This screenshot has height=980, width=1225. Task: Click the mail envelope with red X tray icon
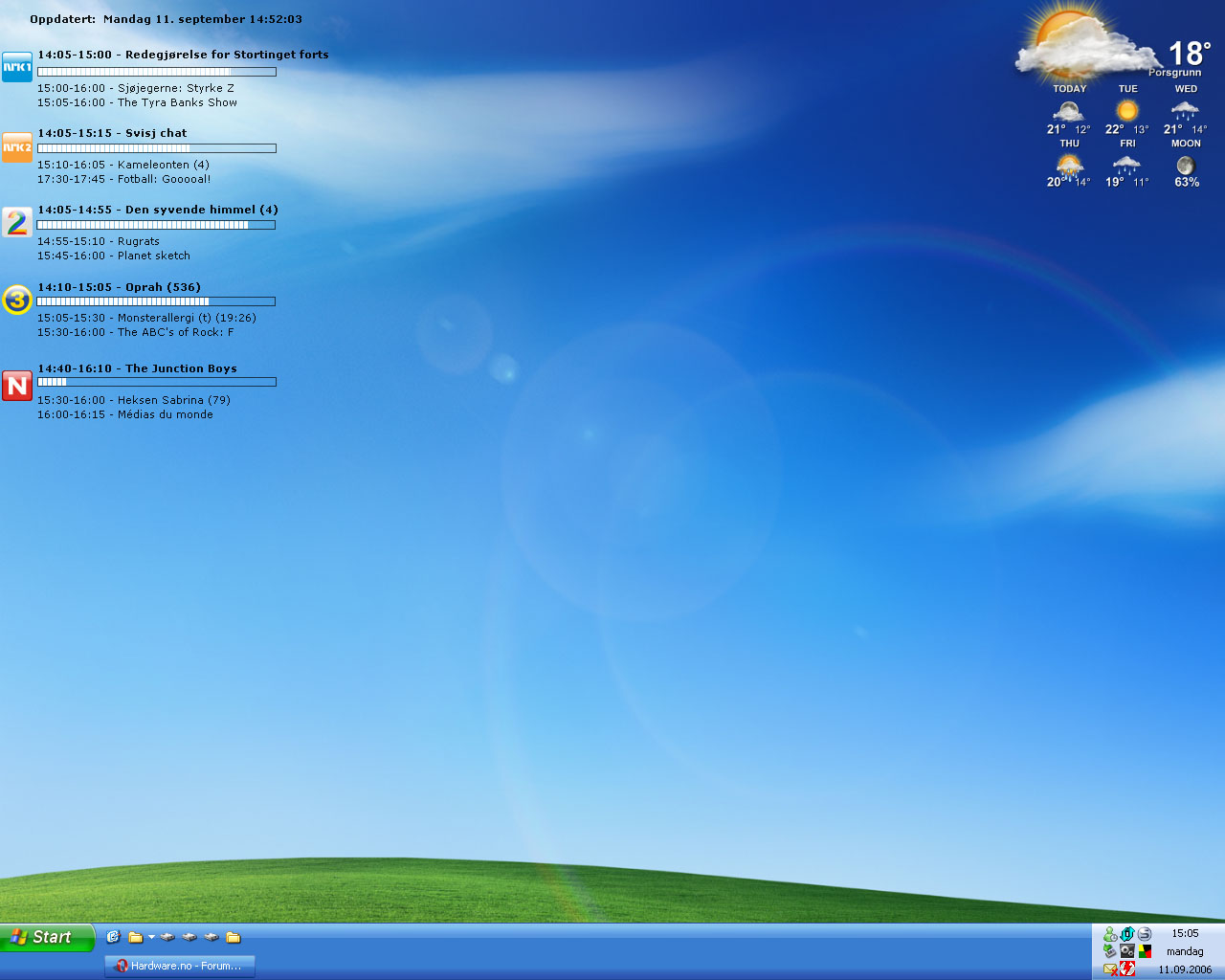(1110, 969)
